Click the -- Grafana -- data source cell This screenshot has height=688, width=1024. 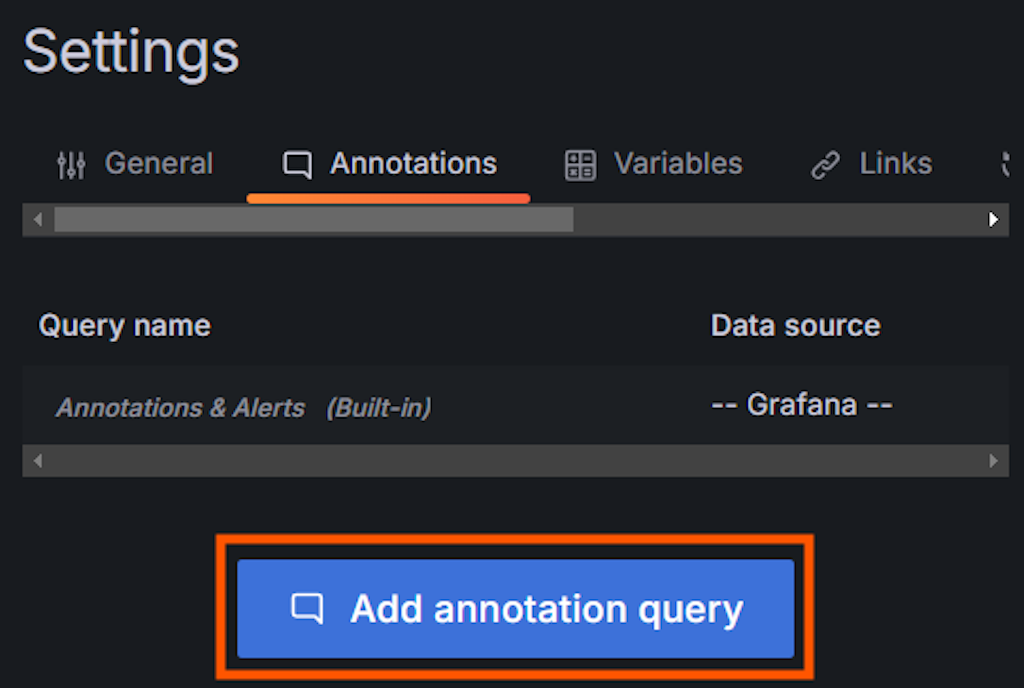802,405
